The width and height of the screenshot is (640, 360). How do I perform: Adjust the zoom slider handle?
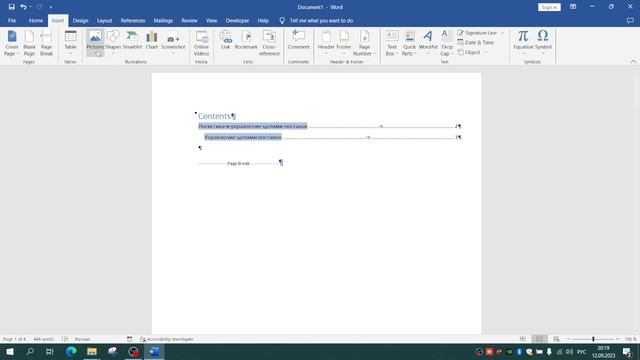click(x=593, y=339)
